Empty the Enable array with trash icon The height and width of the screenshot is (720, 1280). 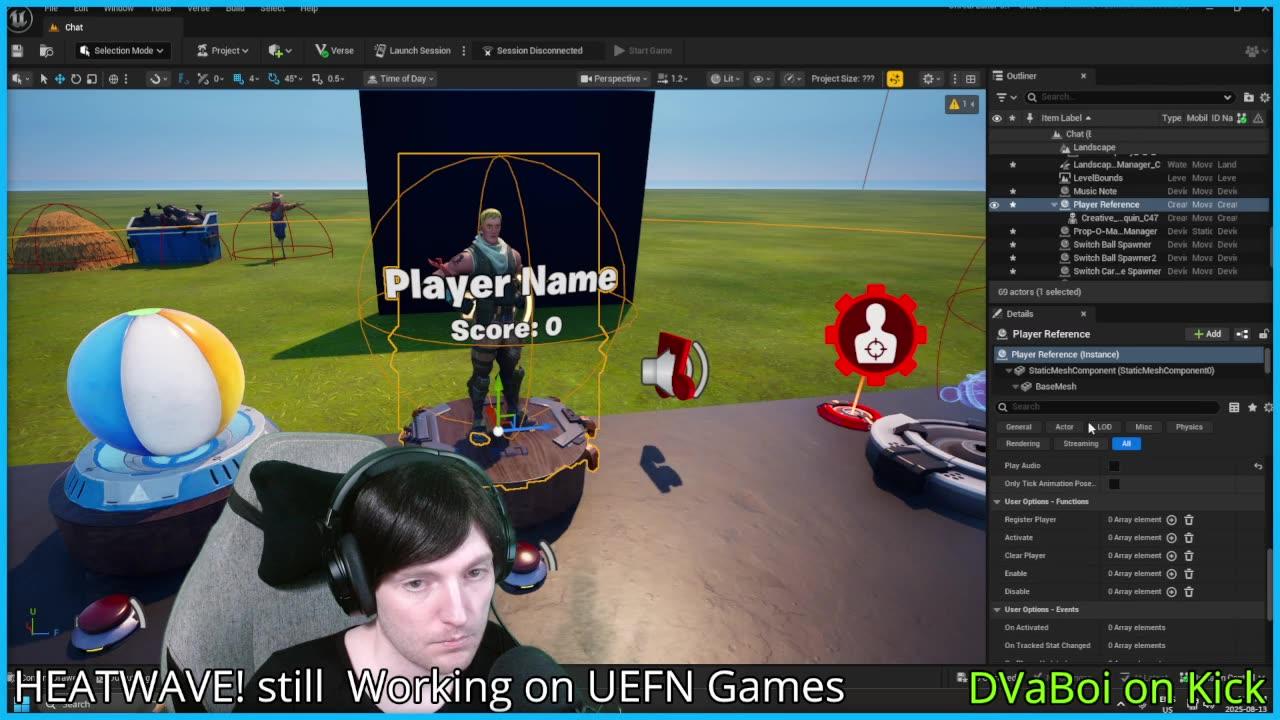pyautogui.click(x=1189, y=574)
